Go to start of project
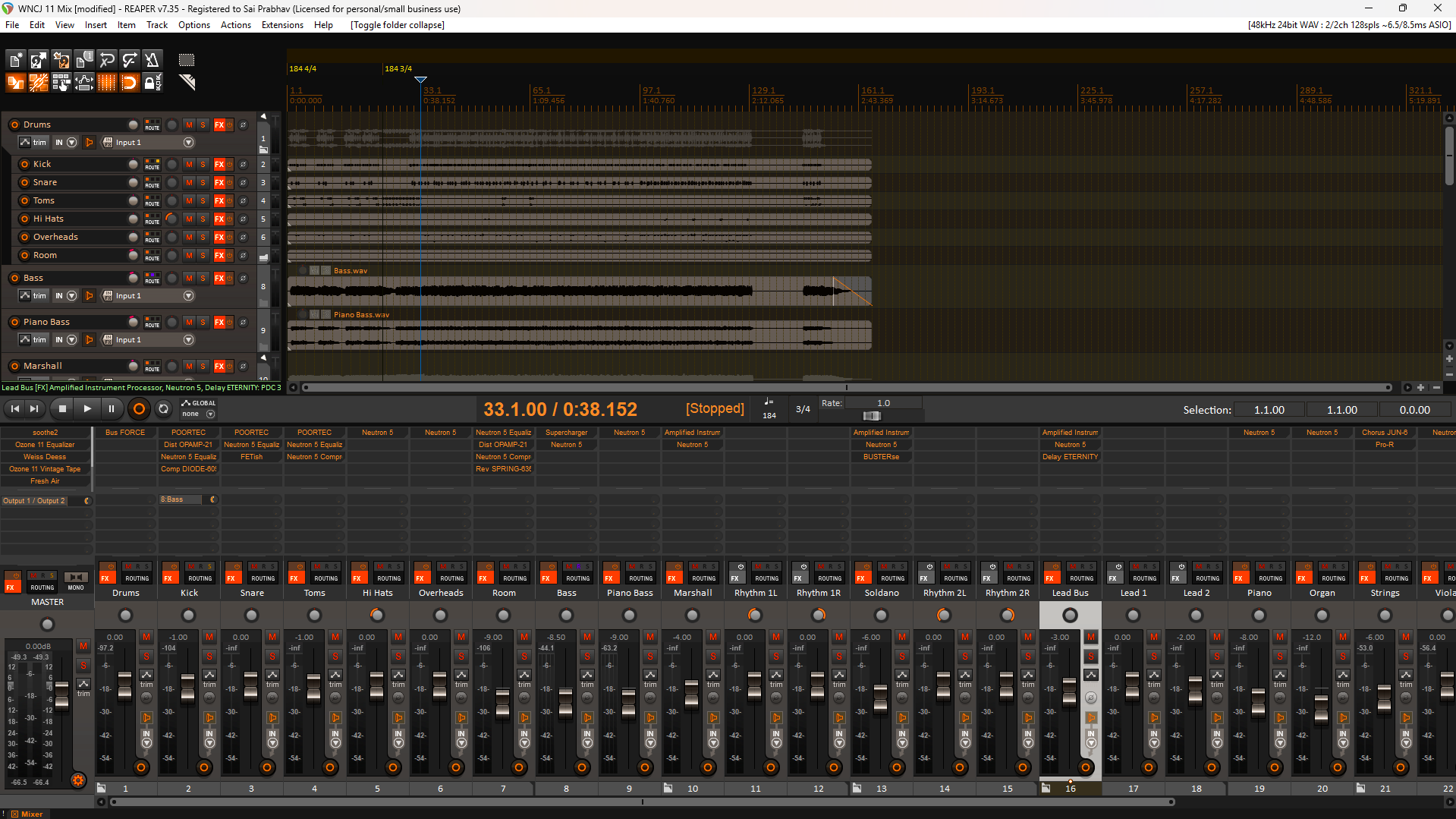The height and width of the screenshot is (819, 1456). 15,409
